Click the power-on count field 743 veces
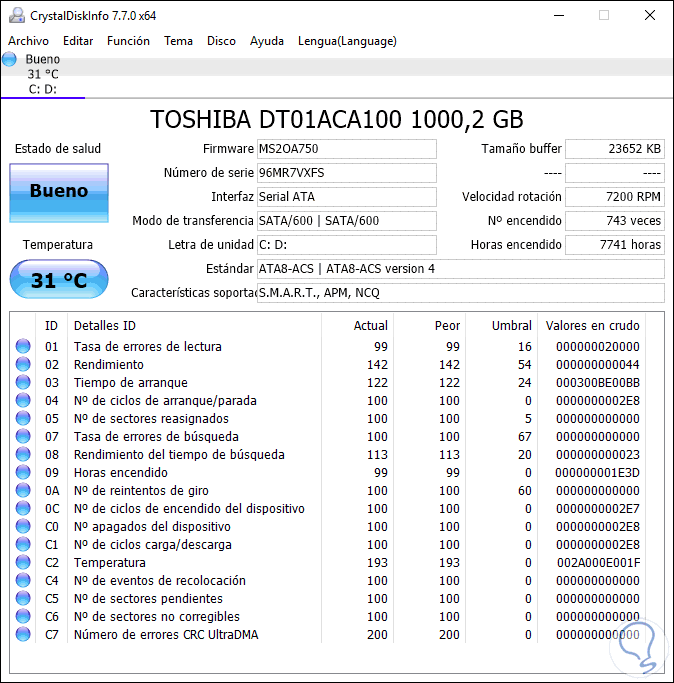The height and width of the screenshot is (683, 674). pos(615,221)
